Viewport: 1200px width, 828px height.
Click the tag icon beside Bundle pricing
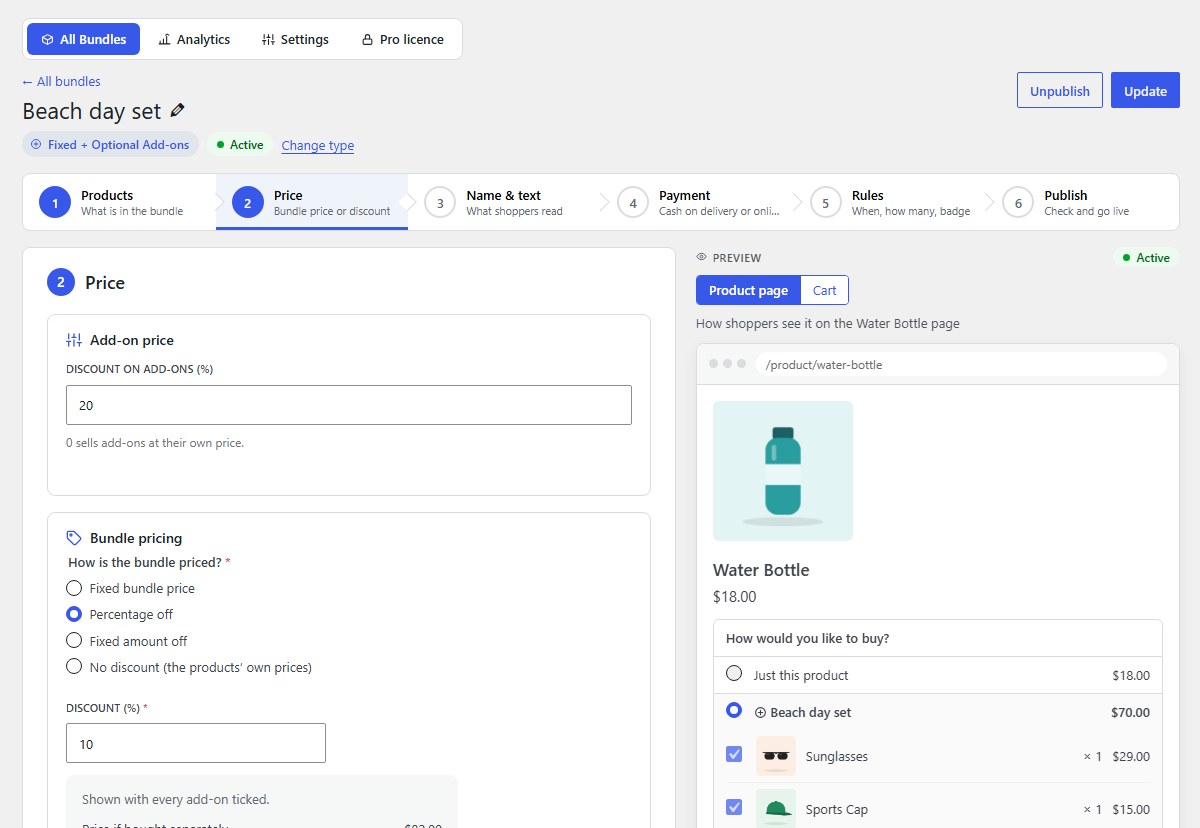(74, 538)
